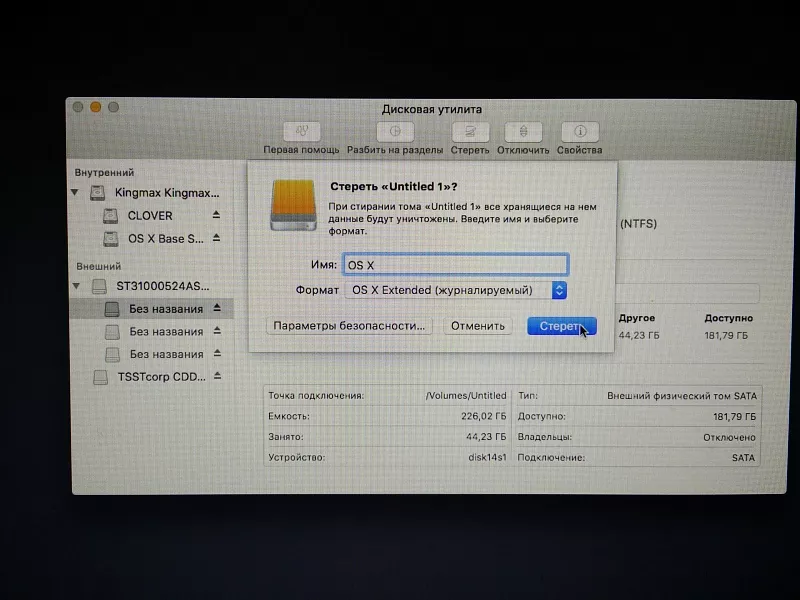Select the third Без названия volume row

[152, 354]
